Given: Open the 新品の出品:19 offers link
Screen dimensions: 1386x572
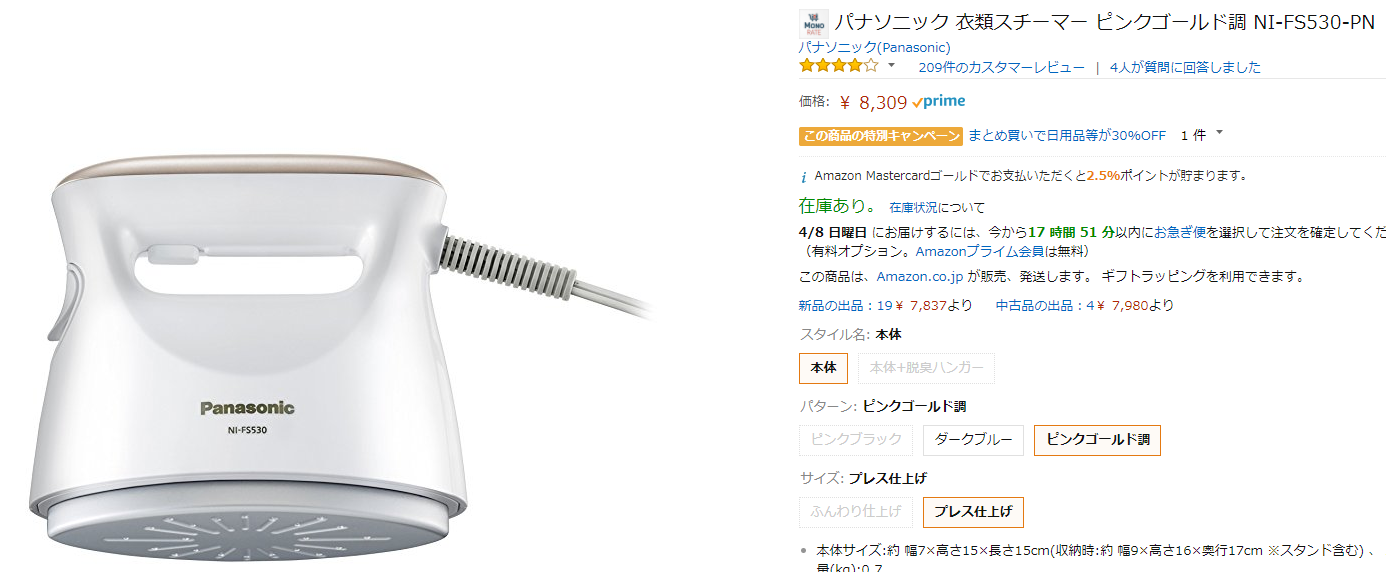Looking at the screenshot, I should pyautogui.click(x=885, y=305).
